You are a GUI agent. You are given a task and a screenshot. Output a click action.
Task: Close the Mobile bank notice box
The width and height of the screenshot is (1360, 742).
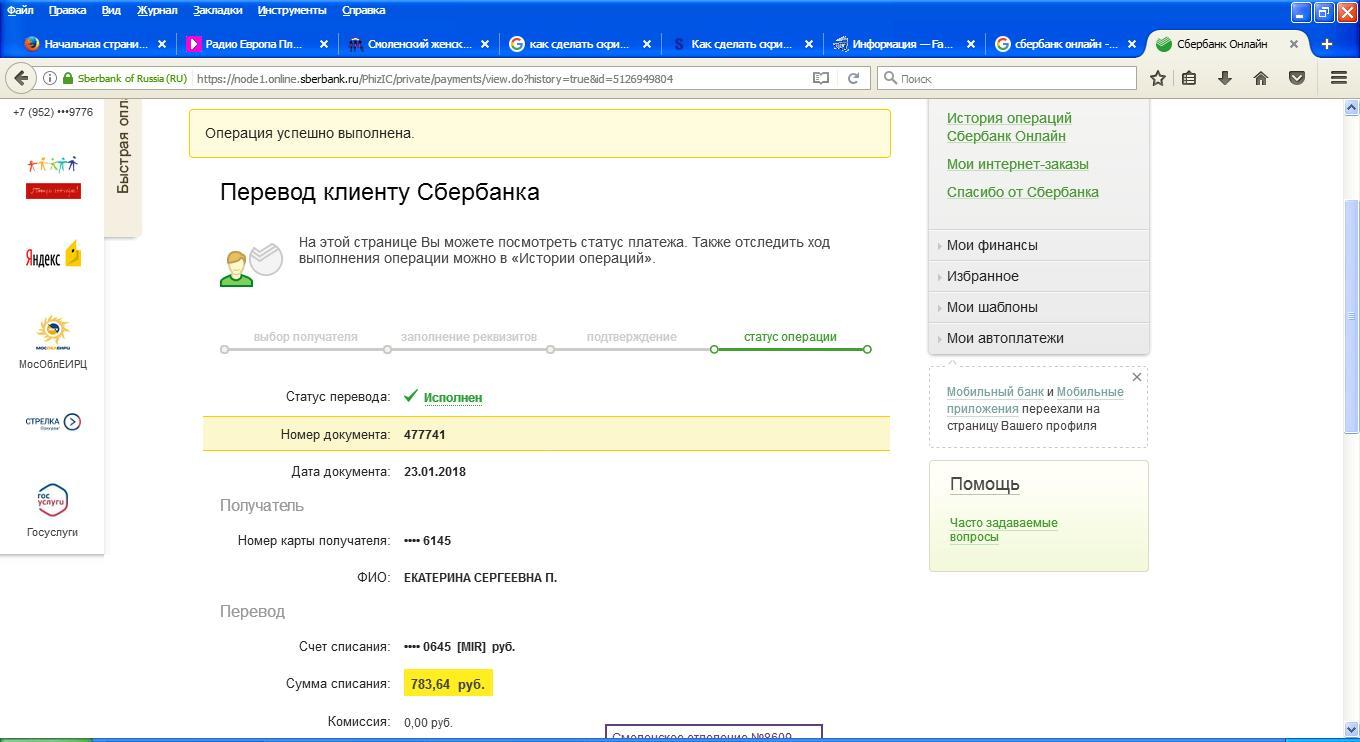pyautogui.click(x=1136, y=377)
